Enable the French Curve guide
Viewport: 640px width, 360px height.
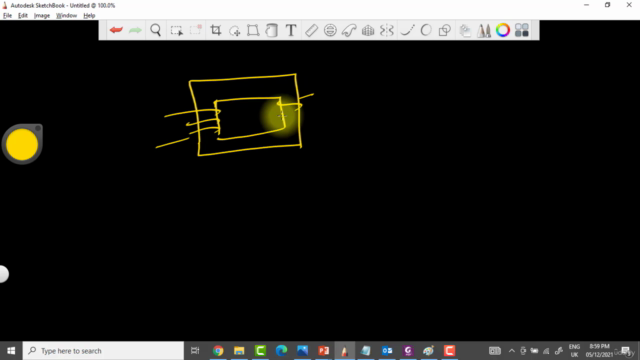349,30
